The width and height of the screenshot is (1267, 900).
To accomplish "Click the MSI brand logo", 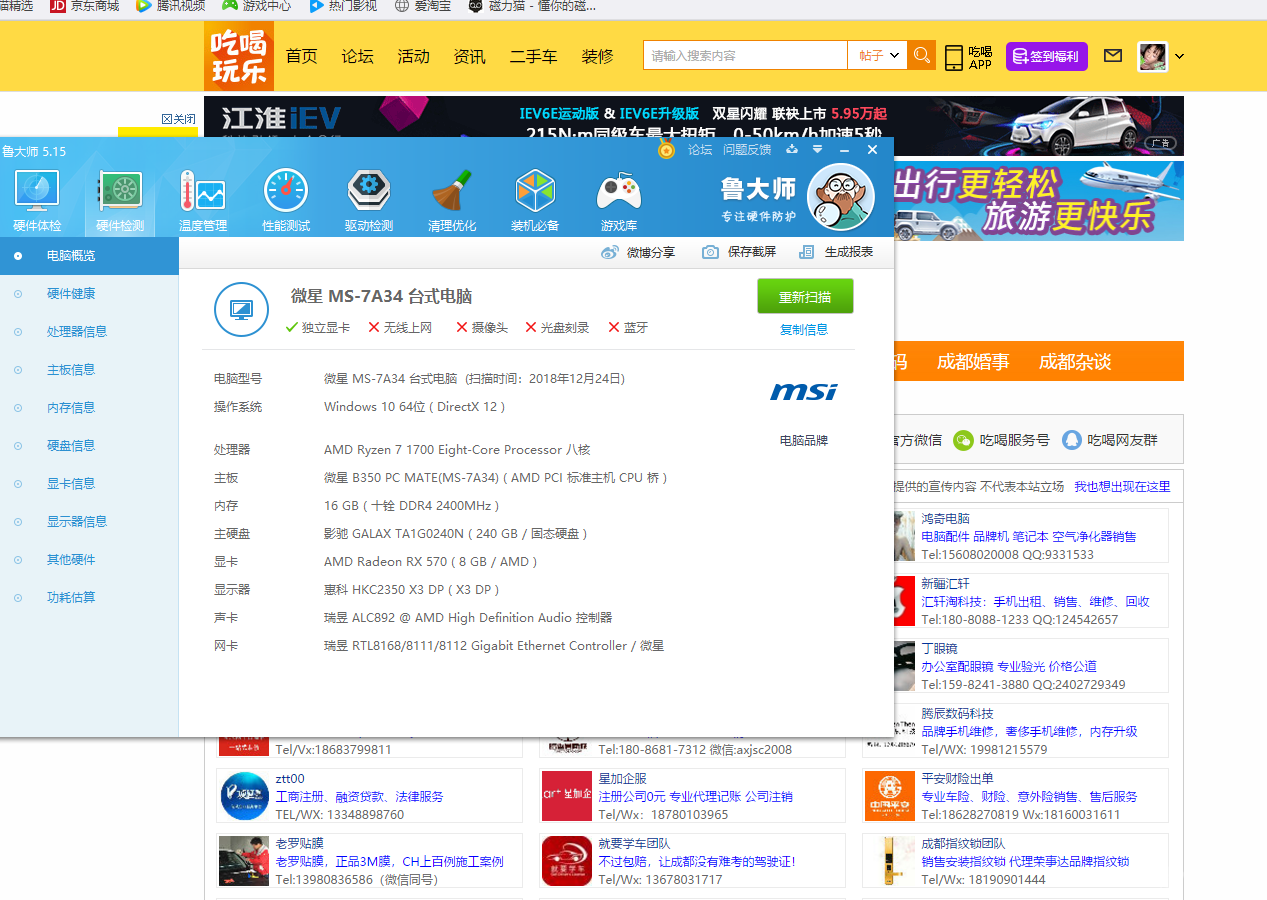I will tap(804, 392).
